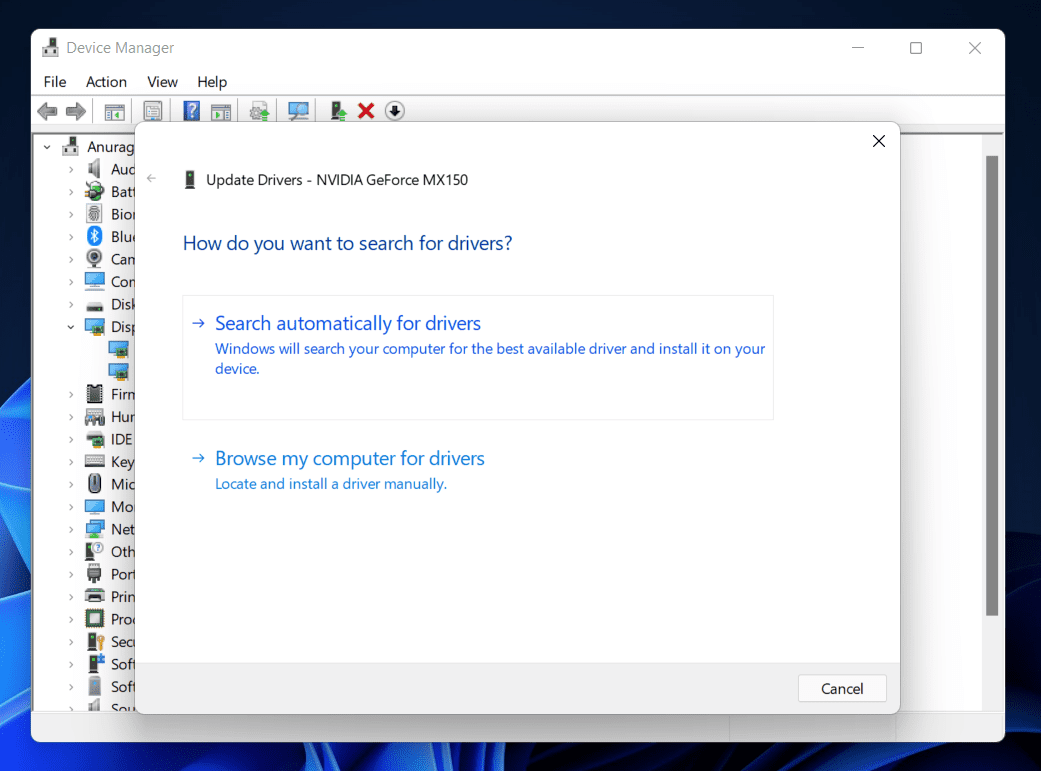Viewport: 1041px width, 771px height.
Task: Select the Printers icon in device tree
Action: (x=94, y=596)
